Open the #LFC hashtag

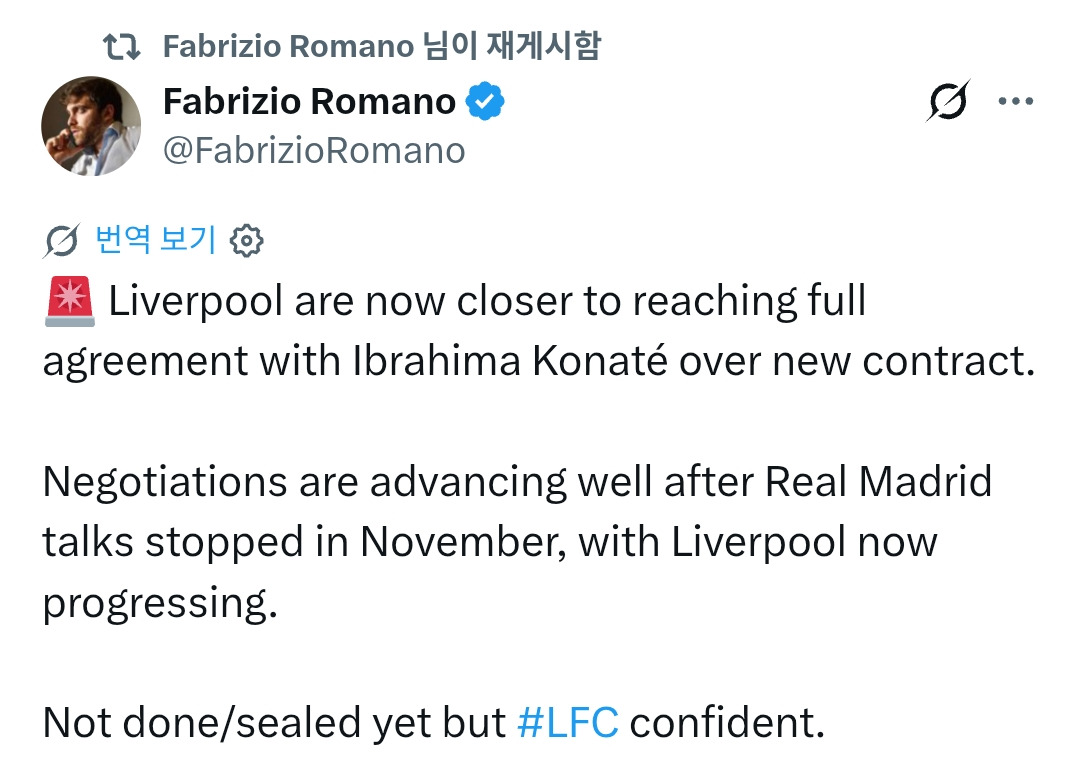click(568, 722)
